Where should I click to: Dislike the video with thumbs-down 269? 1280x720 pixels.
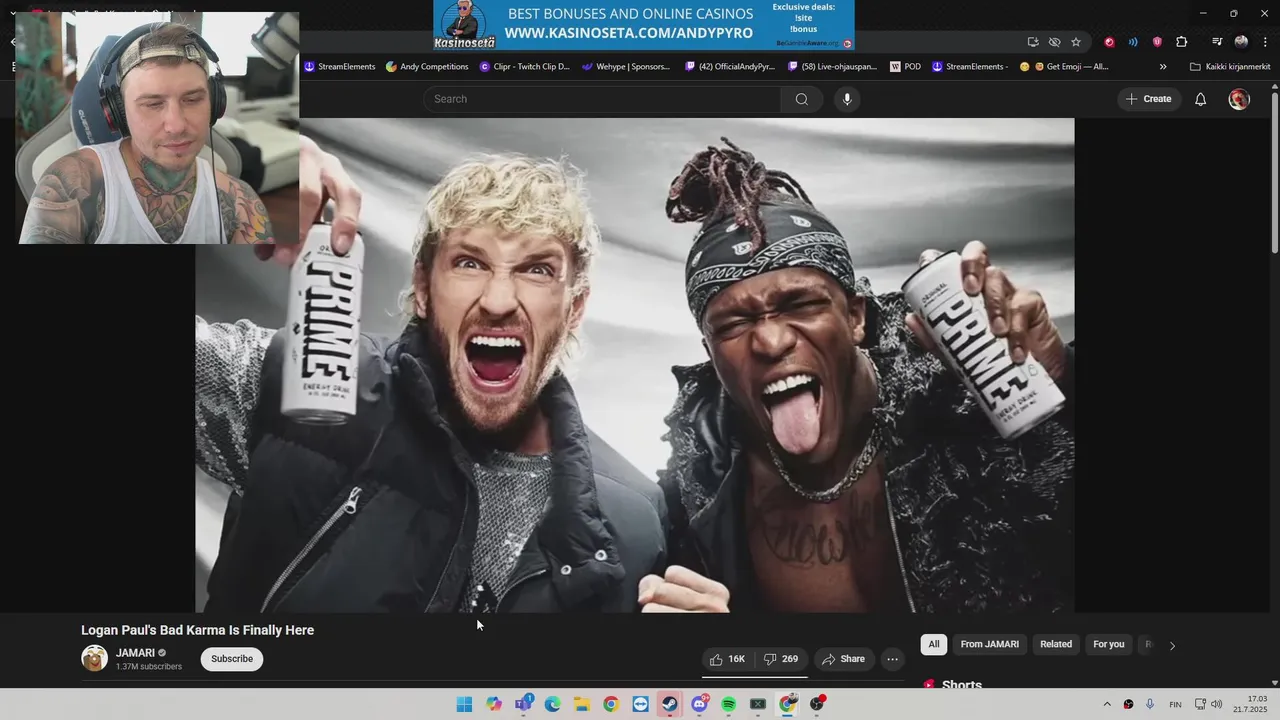781,659
